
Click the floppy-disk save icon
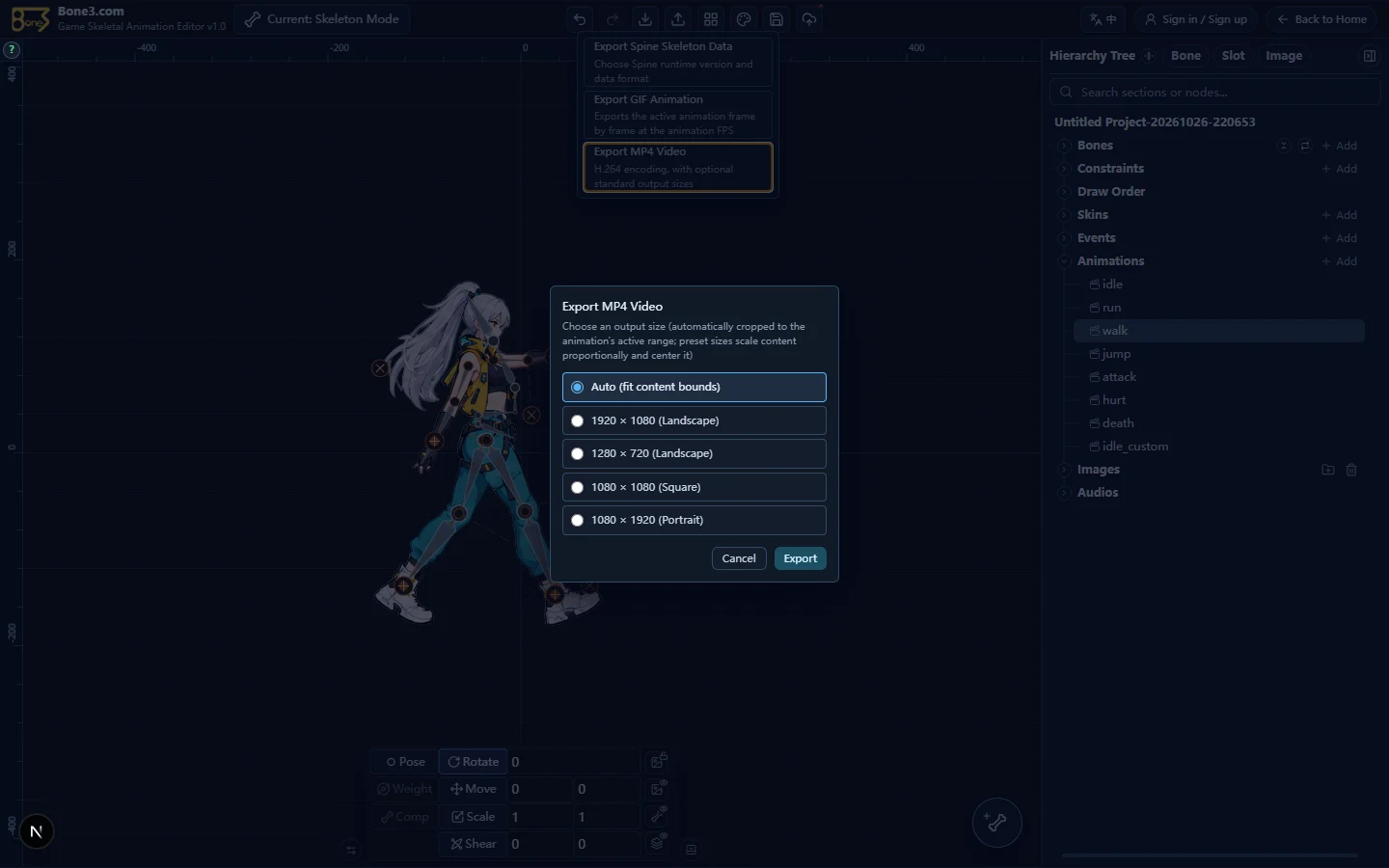pyautogui.click(x=776, y=19)
